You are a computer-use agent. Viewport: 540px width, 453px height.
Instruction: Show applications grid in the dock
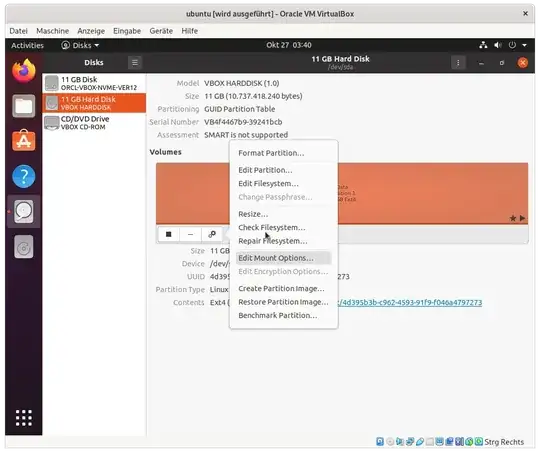click(x=24, y=418)
